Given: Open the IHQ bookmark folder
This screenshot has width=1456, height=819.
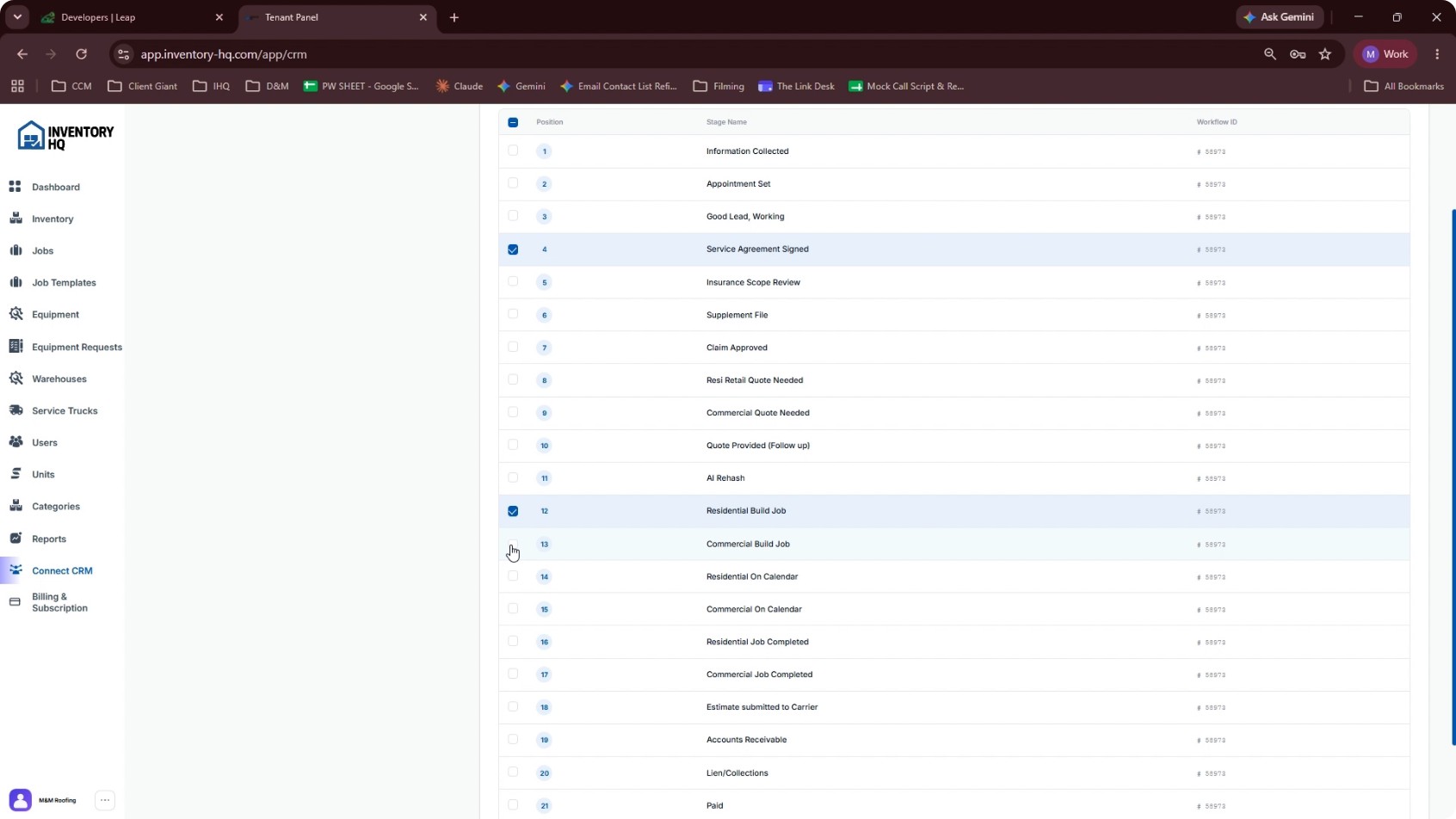Looking at the screenshot, I should pos(212,86).
